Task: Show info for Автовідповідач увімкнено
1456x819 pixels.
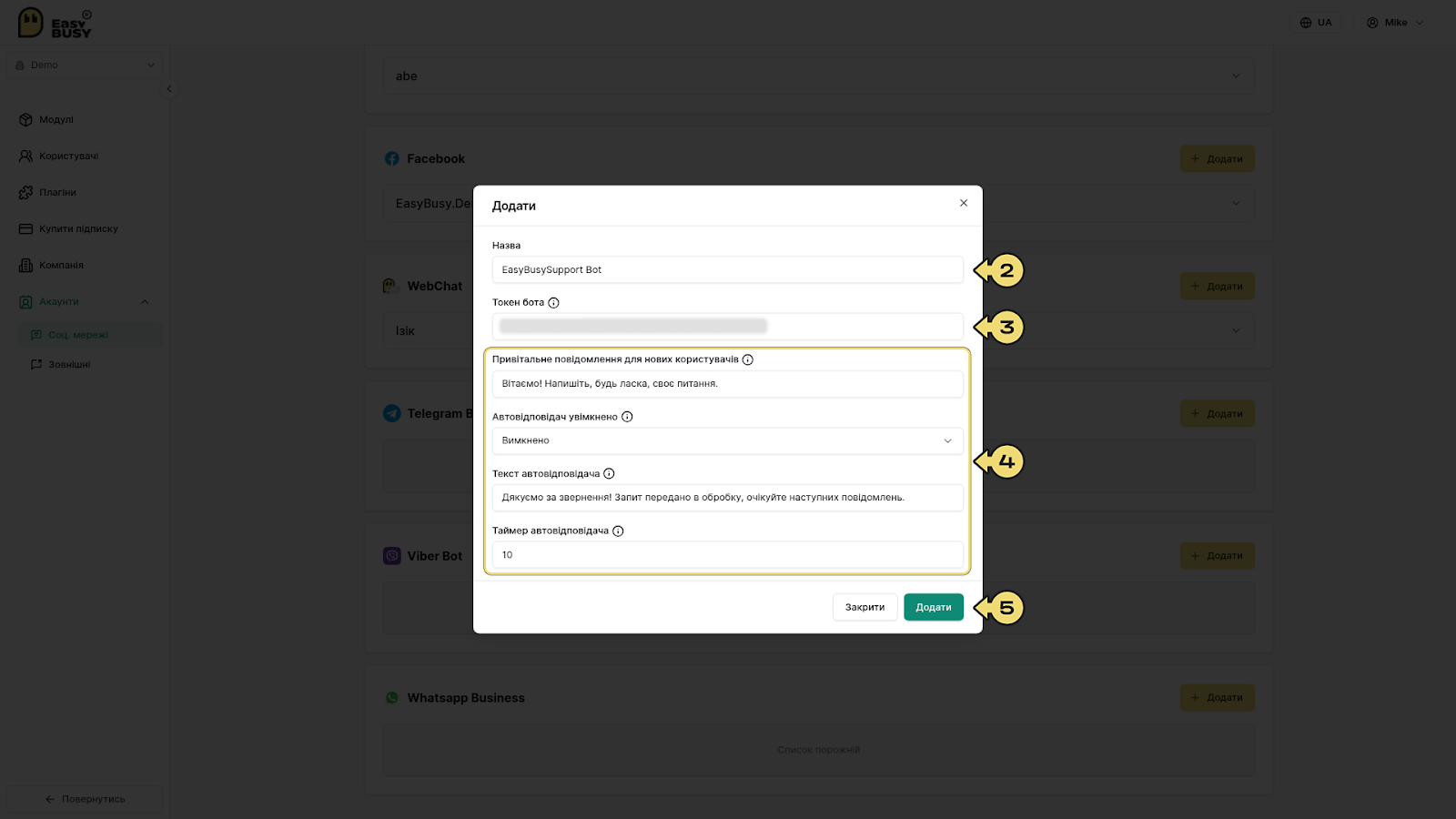Action: [x=627, y=417]
